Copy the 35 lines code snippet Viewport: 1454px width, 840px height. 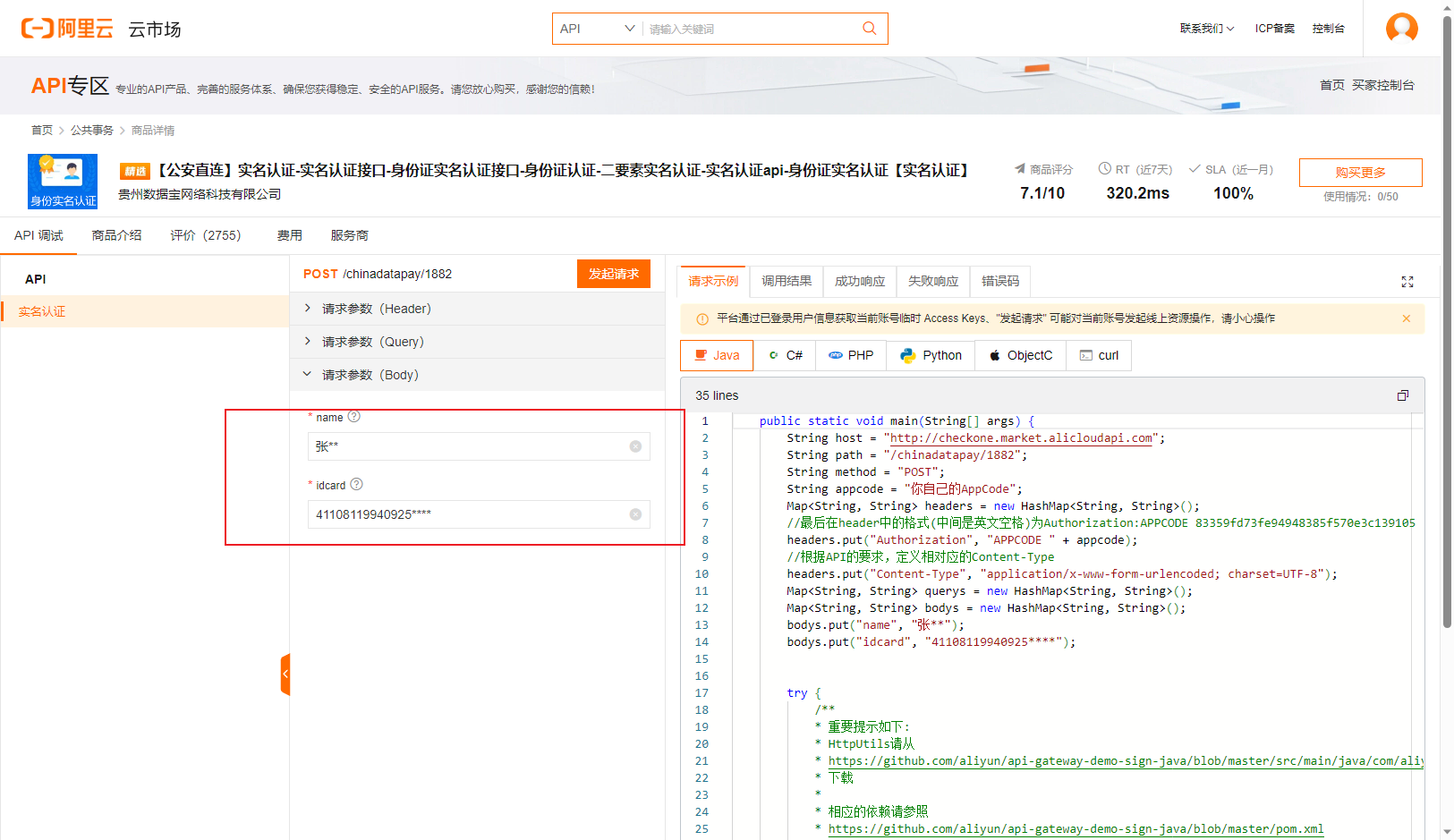tap(1403, 395)
